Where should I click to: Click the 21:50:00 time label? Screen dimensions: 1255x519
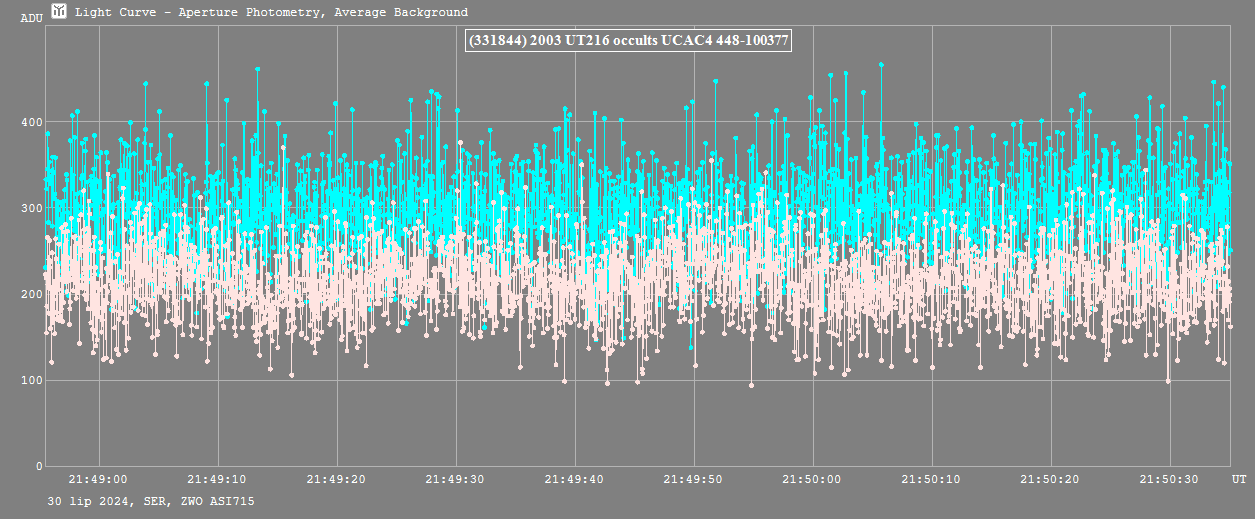pos(813,480)
